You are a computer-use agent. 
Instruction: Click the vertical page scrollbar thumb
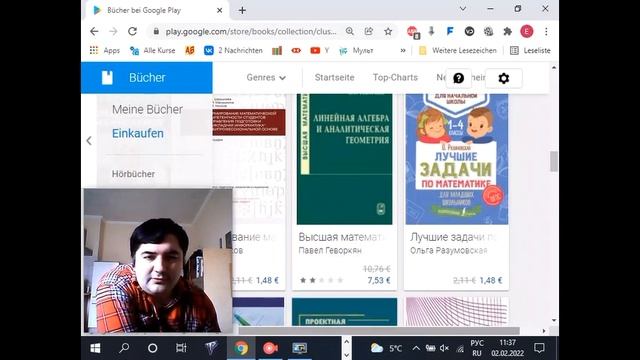(553, 162)
